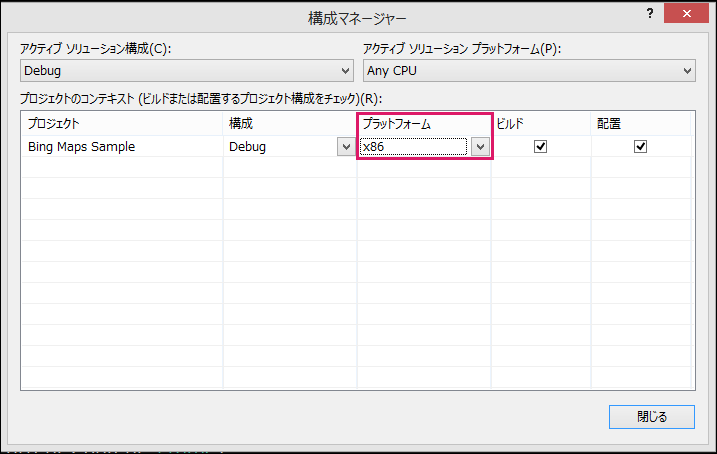Close the 構成マネージャー dialog with the X
Viewport: 717px width, 454px height.
(686, 14)
